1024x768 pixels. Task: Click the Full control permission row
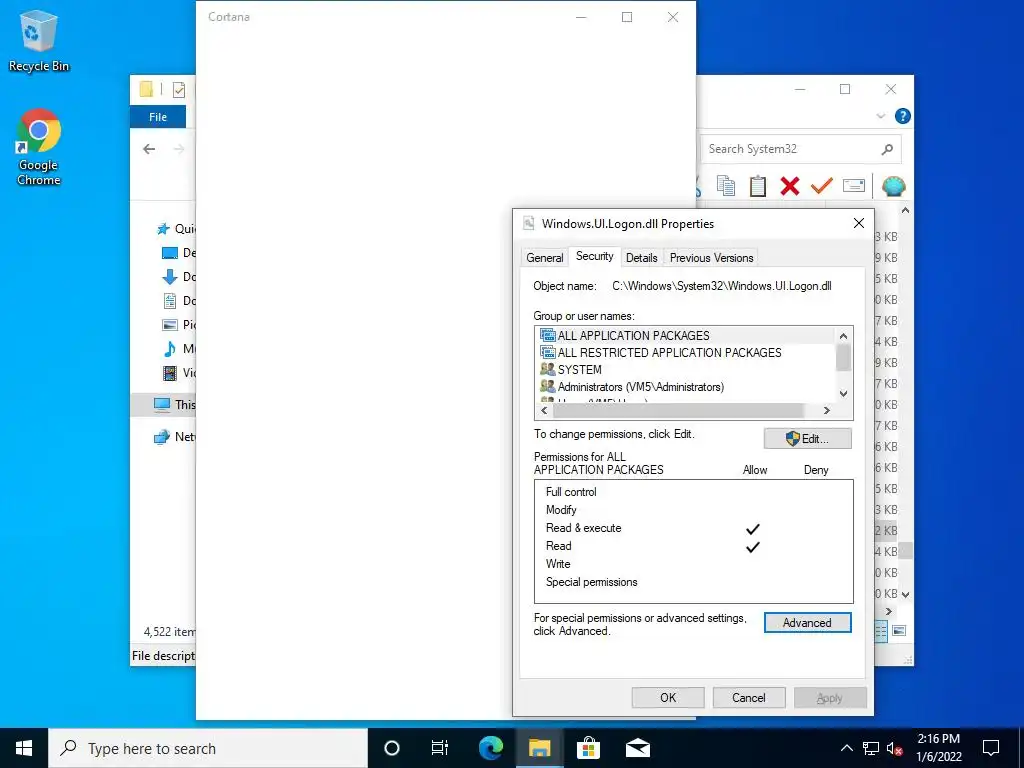point(694,492)
